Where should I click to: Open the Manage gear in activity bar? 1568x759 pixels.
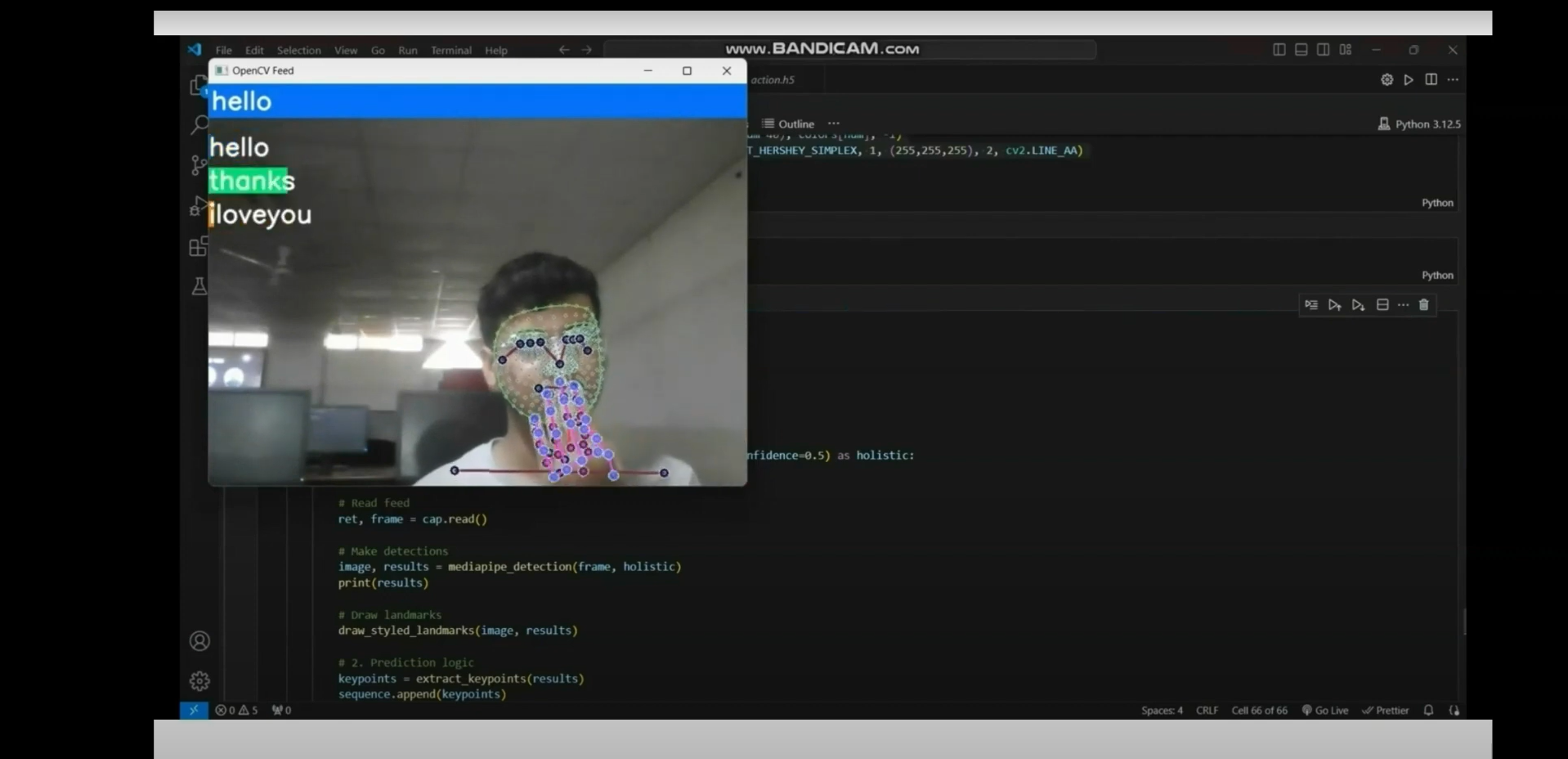click(199, 681)
